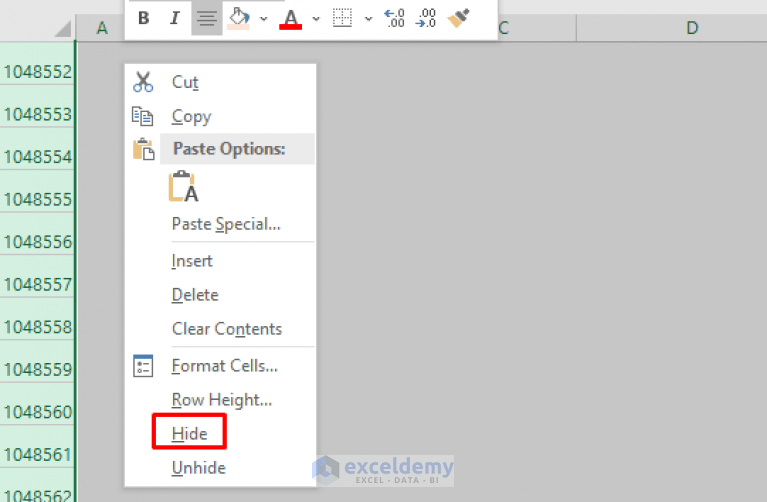Choose Delete in the context menu
The height and width of the screenshot is (502, 767).
(x=220, y=295)
